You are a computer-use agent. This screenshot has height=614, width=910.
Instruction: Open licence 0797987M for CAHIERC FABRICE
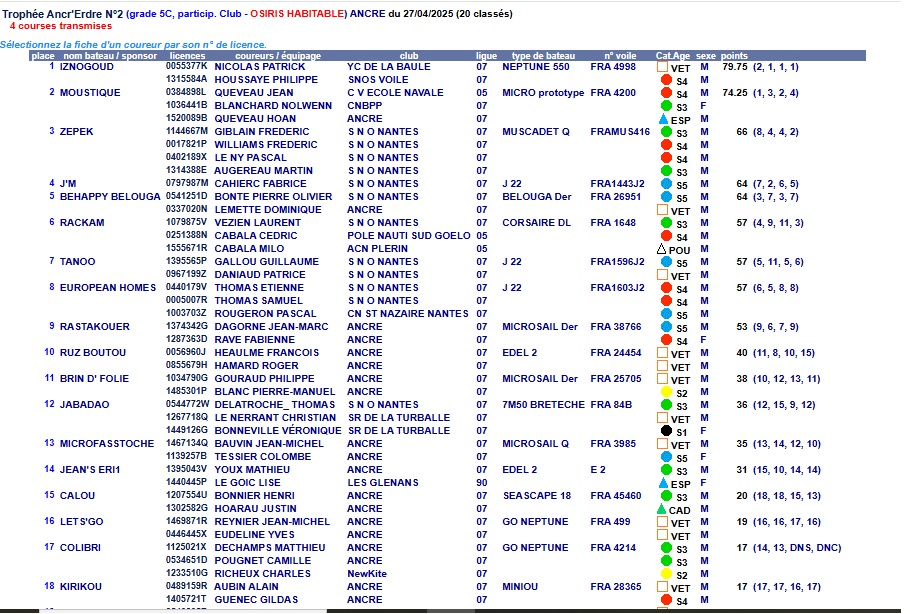pyautogui.click(x=187, y=183)
